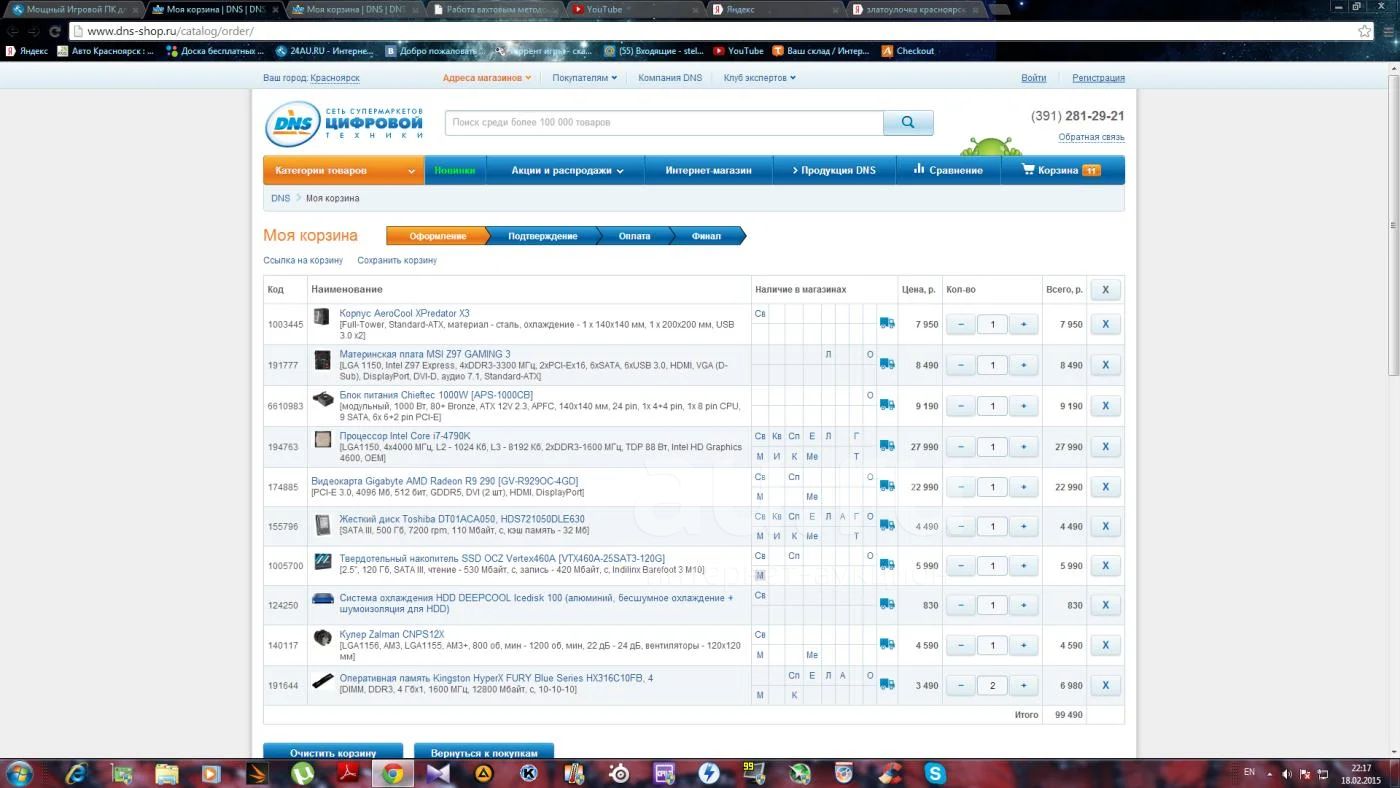Screen dimensions: 1400x788
Task: Click the Сохранить корзину link
Action: [397, 260]
